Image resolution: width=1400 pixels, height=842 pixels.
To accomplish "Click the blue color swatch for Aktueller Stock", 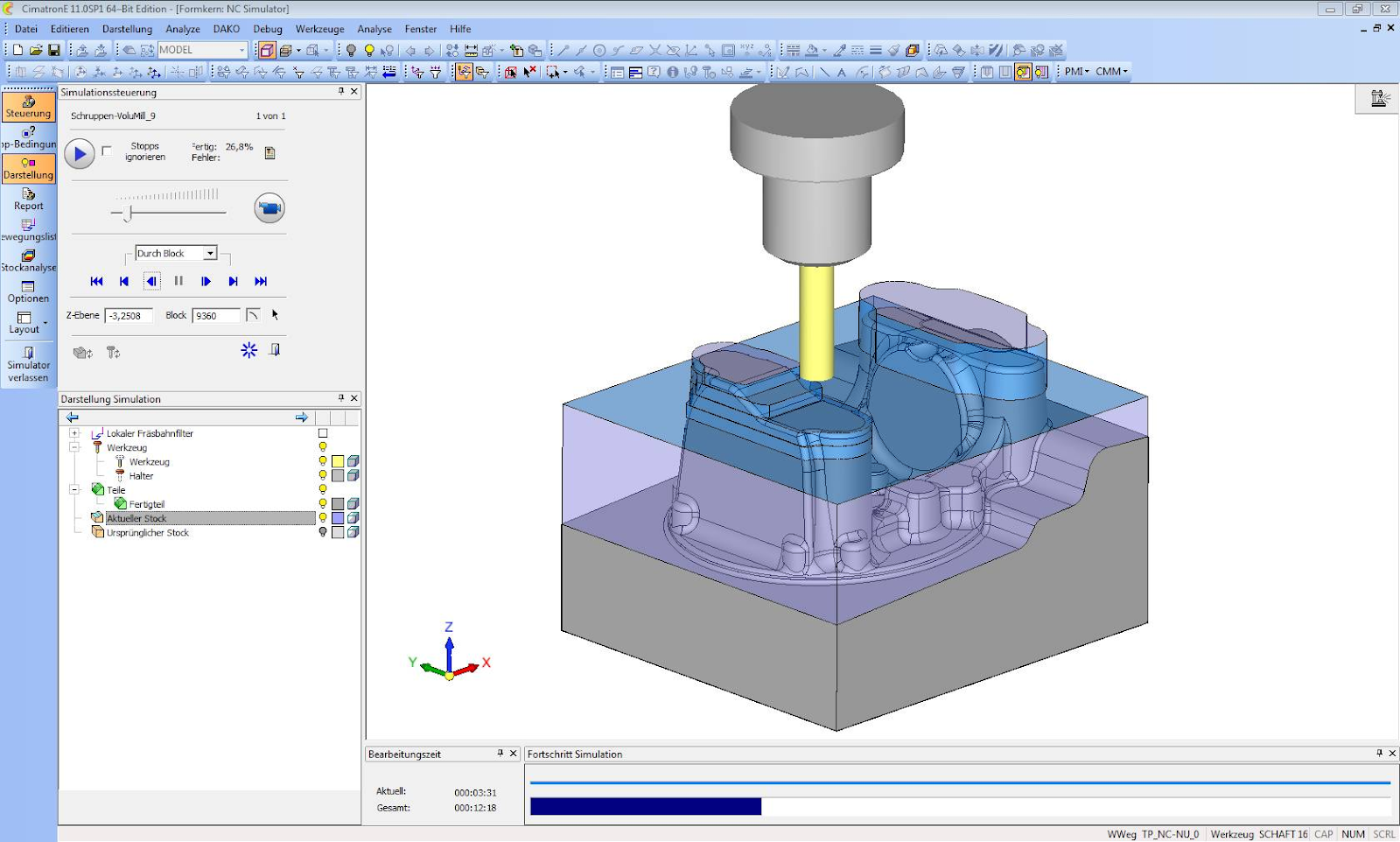I will tap(338, 518).
